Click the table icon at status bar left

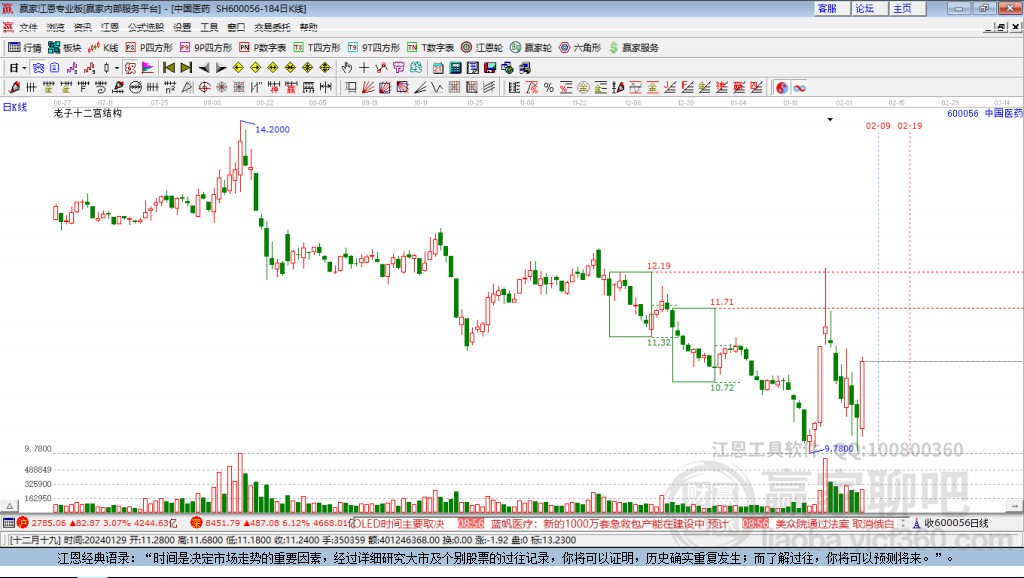click(8, 522)
